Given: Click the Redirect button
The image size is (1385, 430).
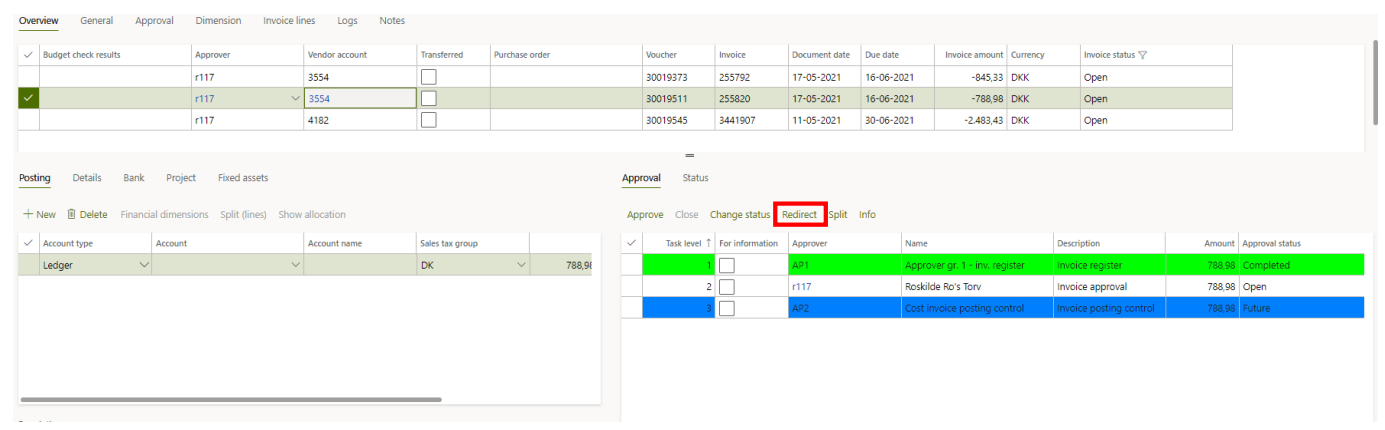Looking at the screenshot, I should [x=799, y=215].
